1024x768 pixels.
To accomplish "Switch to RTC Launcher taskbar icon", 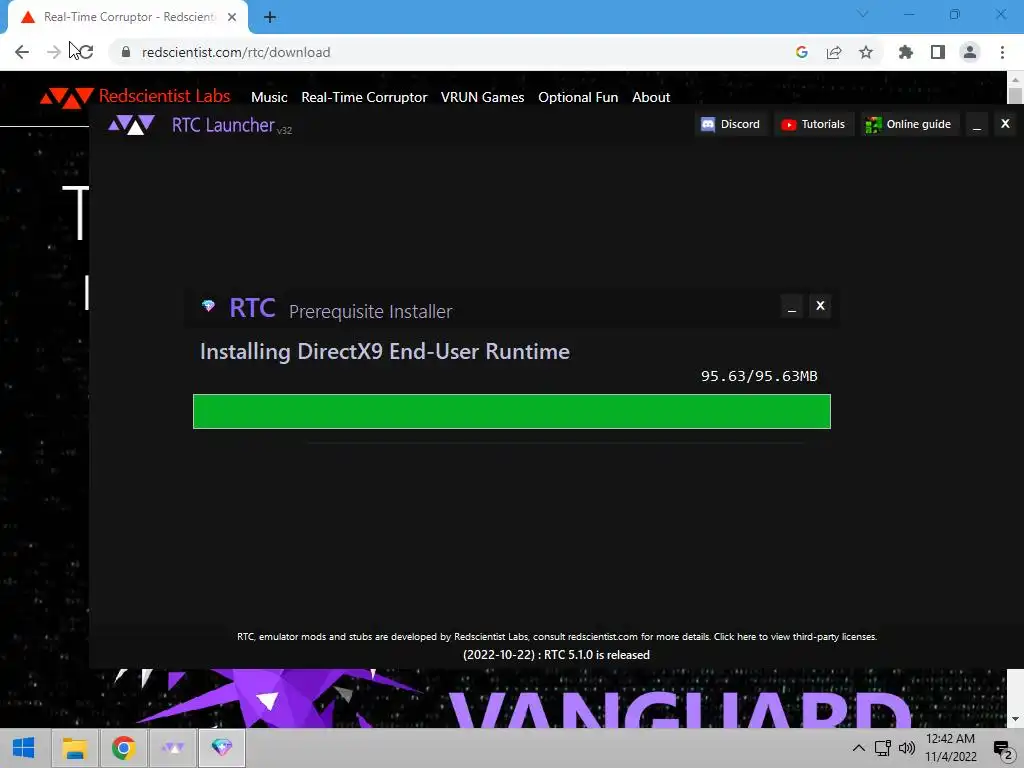I will point(173,748).
